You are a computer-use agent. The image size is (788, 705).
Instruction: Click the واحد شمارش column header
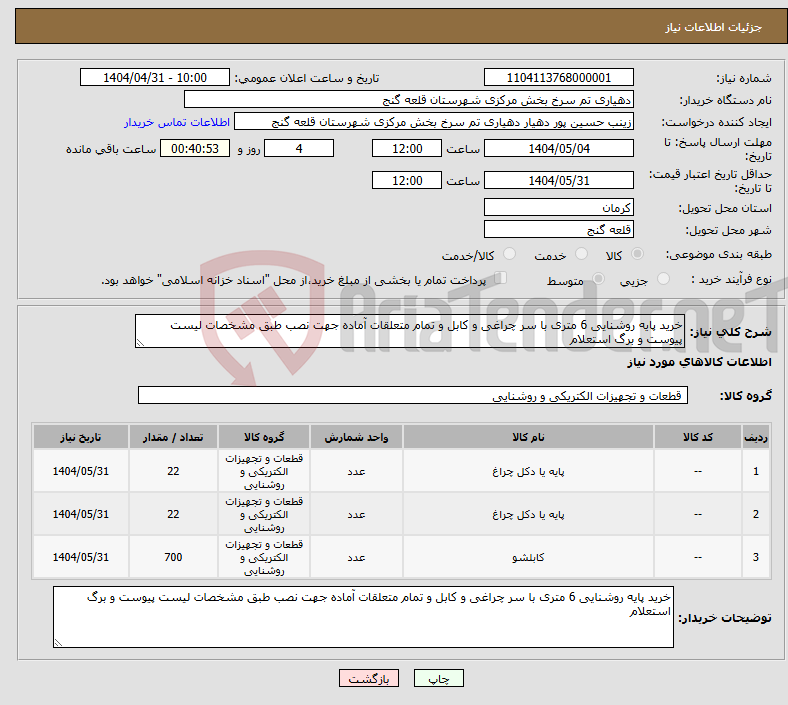click(x=356, y=437)
